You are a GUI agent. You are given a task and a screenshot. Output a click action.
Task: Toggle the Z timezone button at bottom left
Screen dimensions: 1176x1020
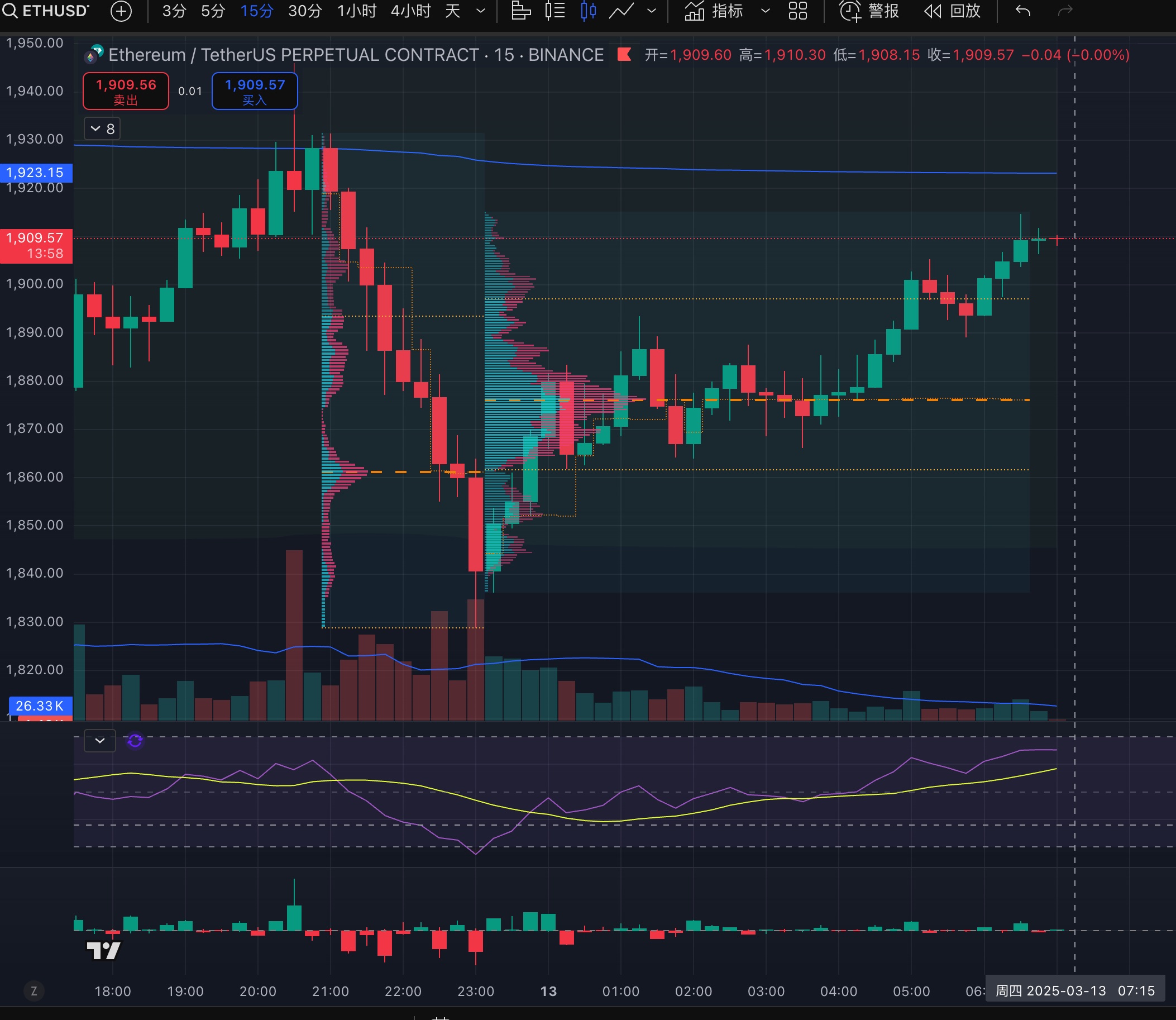[34, 991]
